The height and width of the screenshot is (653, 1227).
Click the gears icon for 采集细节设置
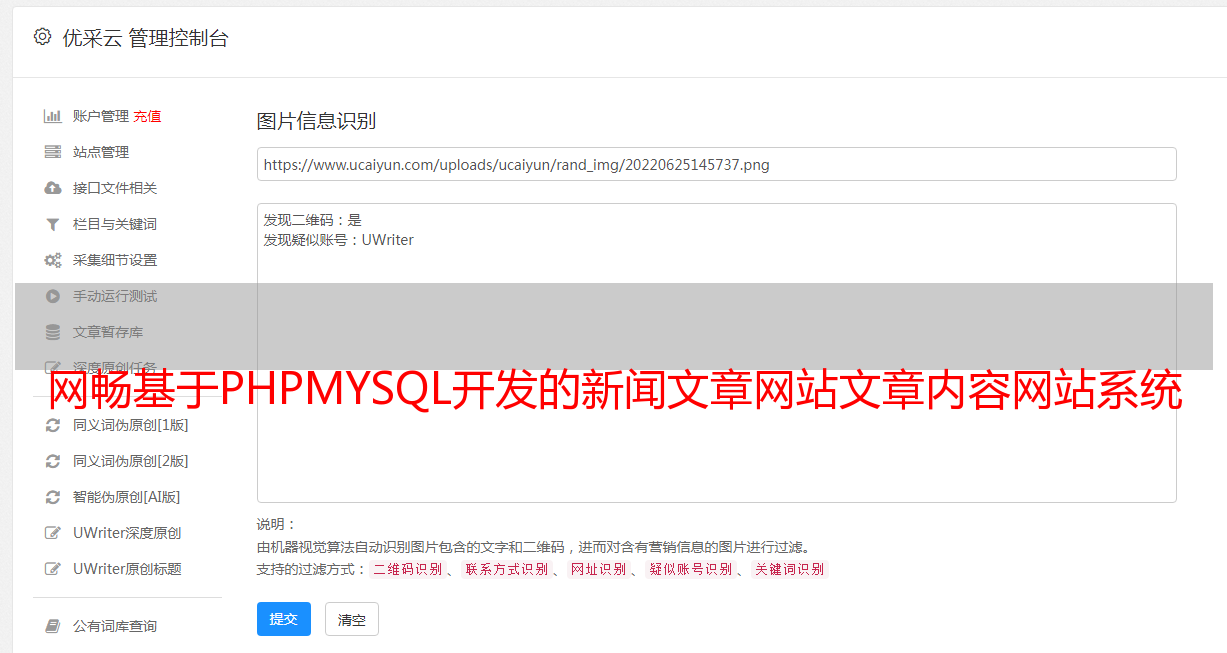[52, 260]
